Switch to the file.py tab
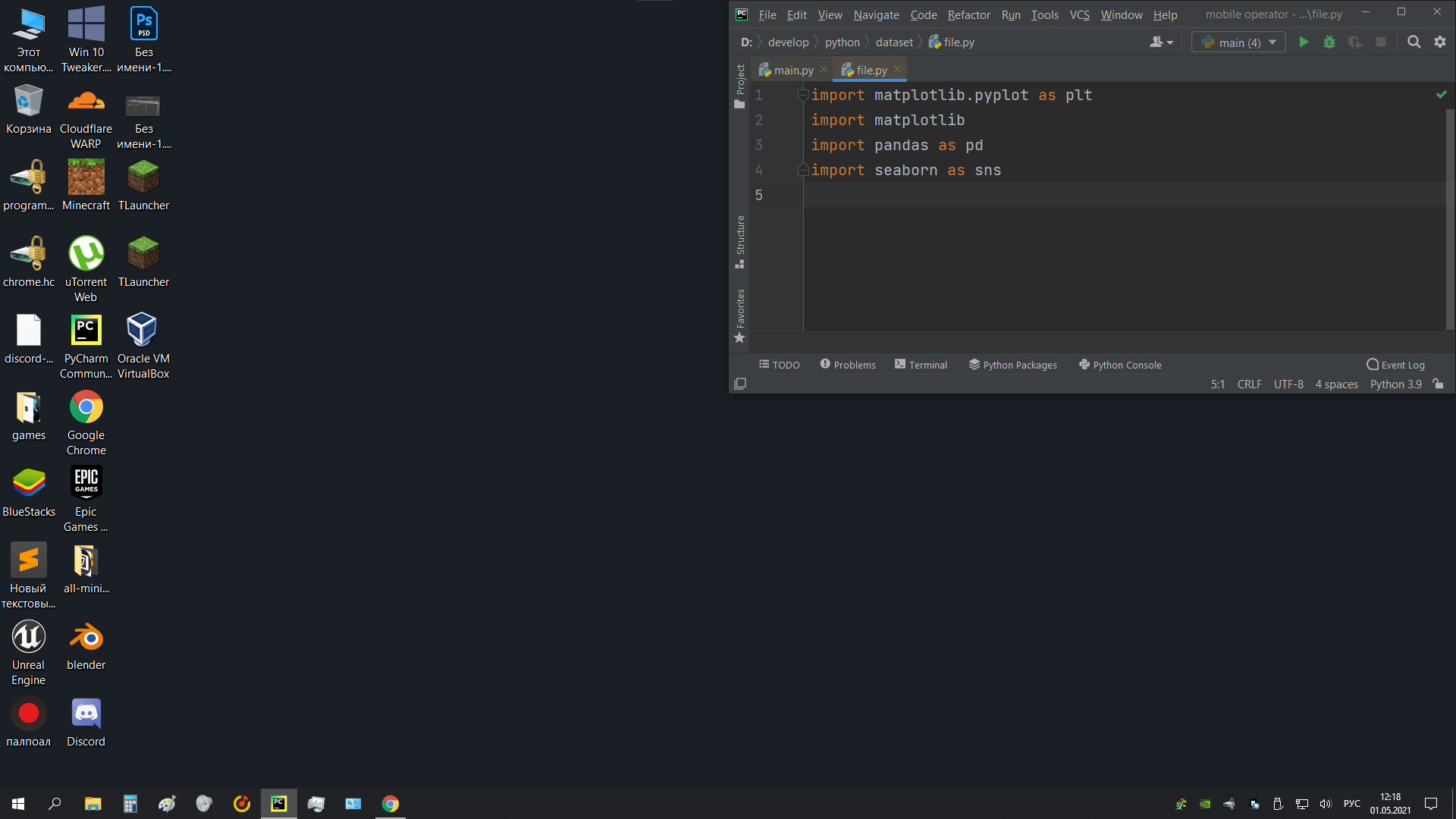 pyautogui.click(x=868, y=69)
